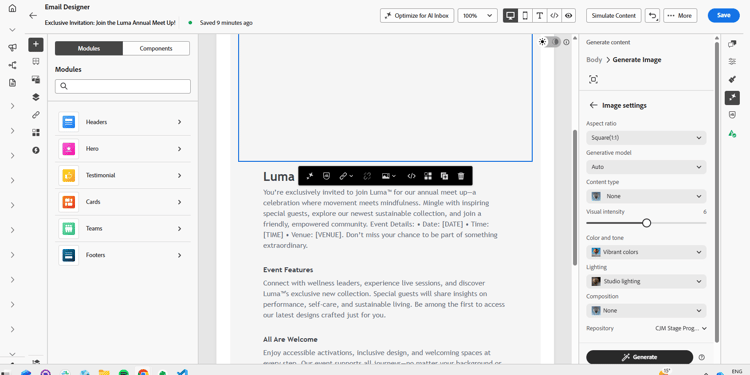The image size is (750, 375).
Task: Switch to the Modules tab
Action: tap(89, 48)
